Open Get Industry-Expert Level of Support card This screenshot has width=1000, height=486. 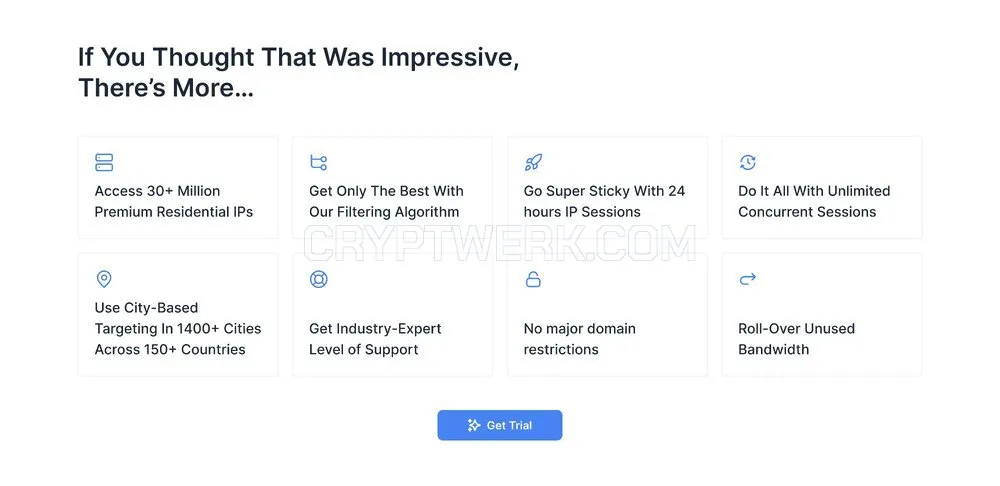pyautogui.click(x=392, y=314)
